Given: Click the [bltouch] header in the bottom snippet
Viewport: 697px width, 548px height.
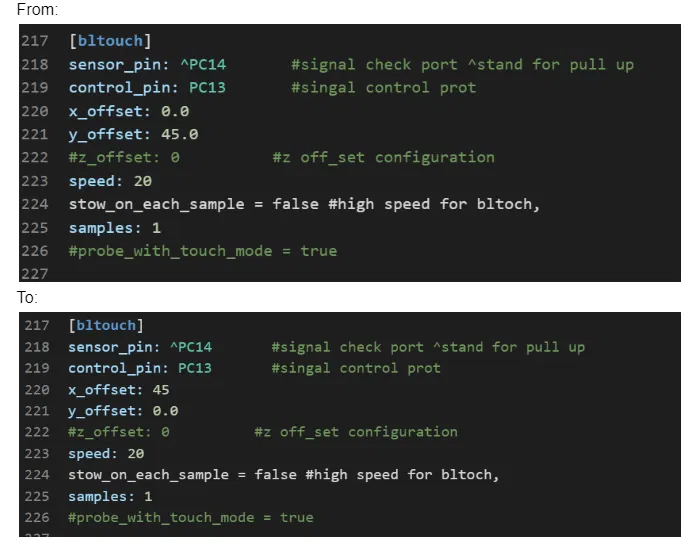Looking at the screenshot, I should pos(106,325).
